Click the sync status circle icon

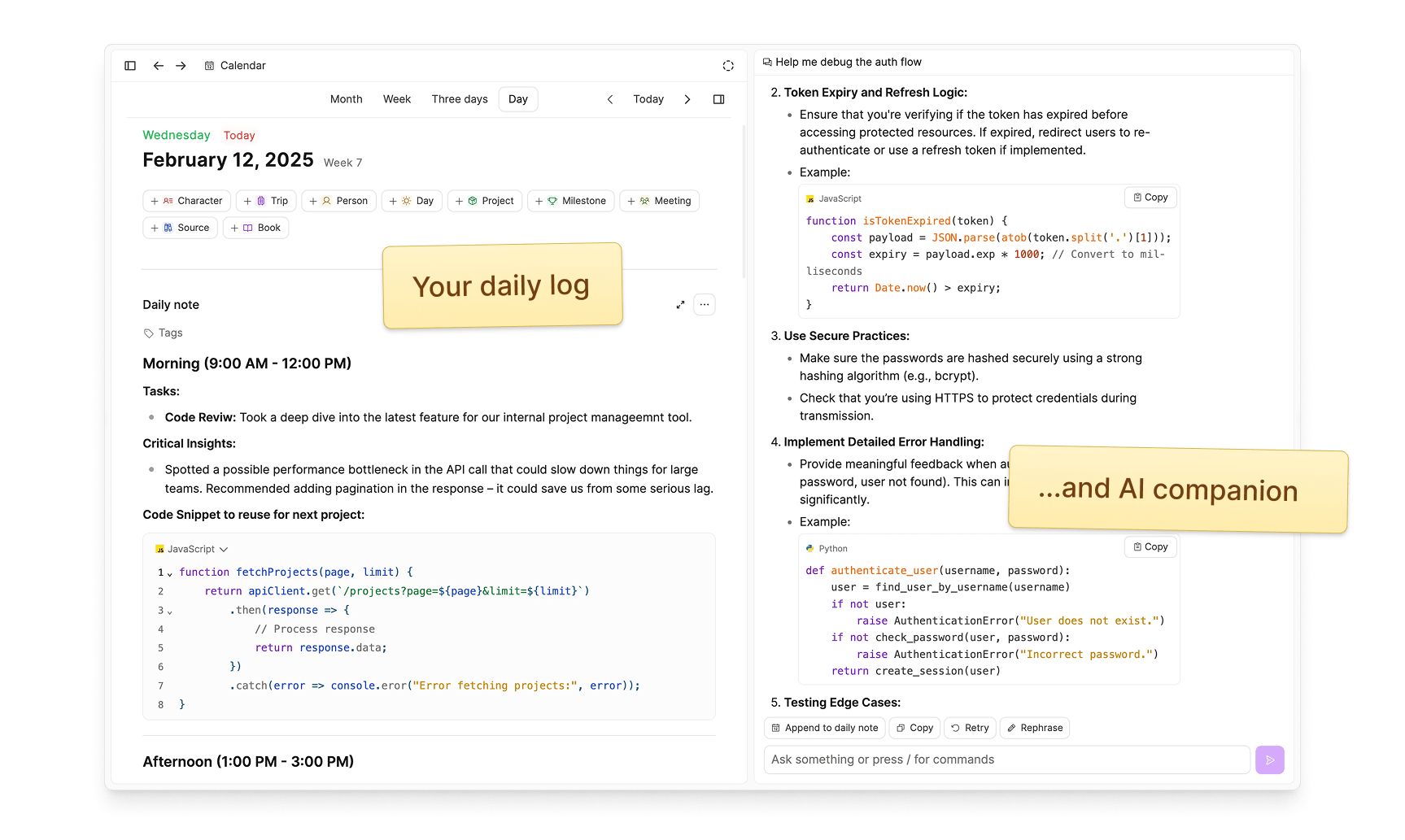point(728,66)
